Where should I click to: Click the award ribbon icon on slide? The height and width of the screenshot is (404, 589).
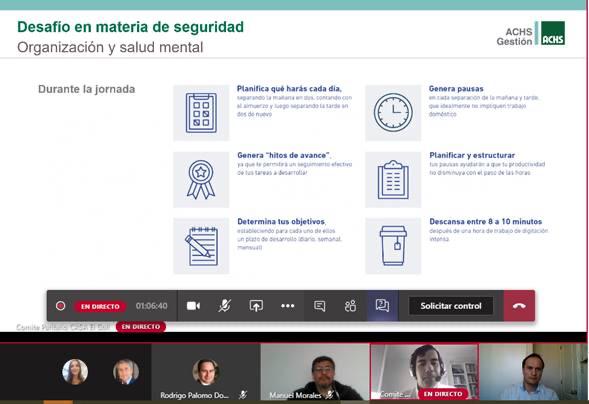pos(201,179)
